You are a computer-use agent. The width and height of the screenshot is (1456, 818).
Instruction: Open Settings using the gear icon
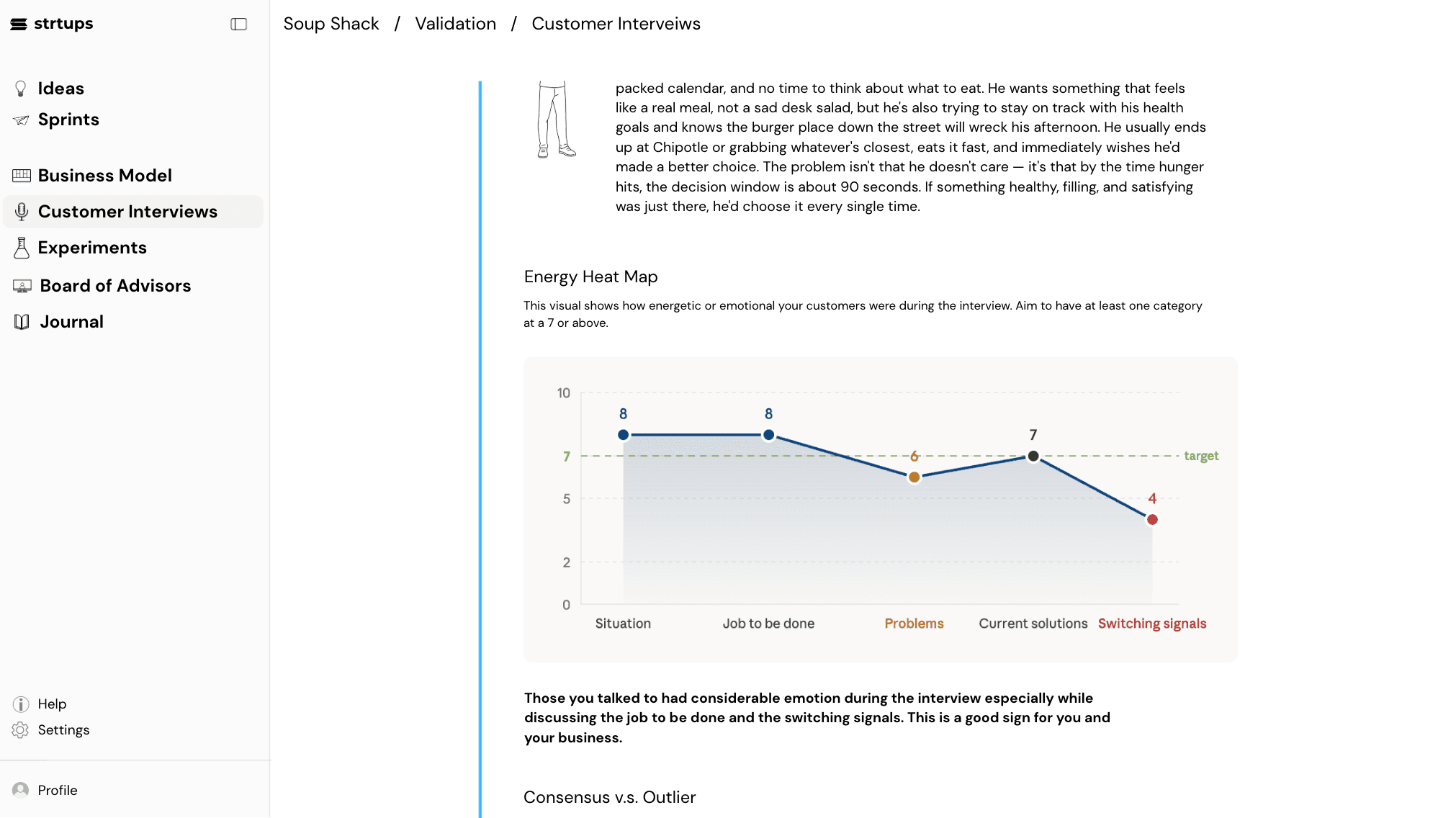point(21,729)
